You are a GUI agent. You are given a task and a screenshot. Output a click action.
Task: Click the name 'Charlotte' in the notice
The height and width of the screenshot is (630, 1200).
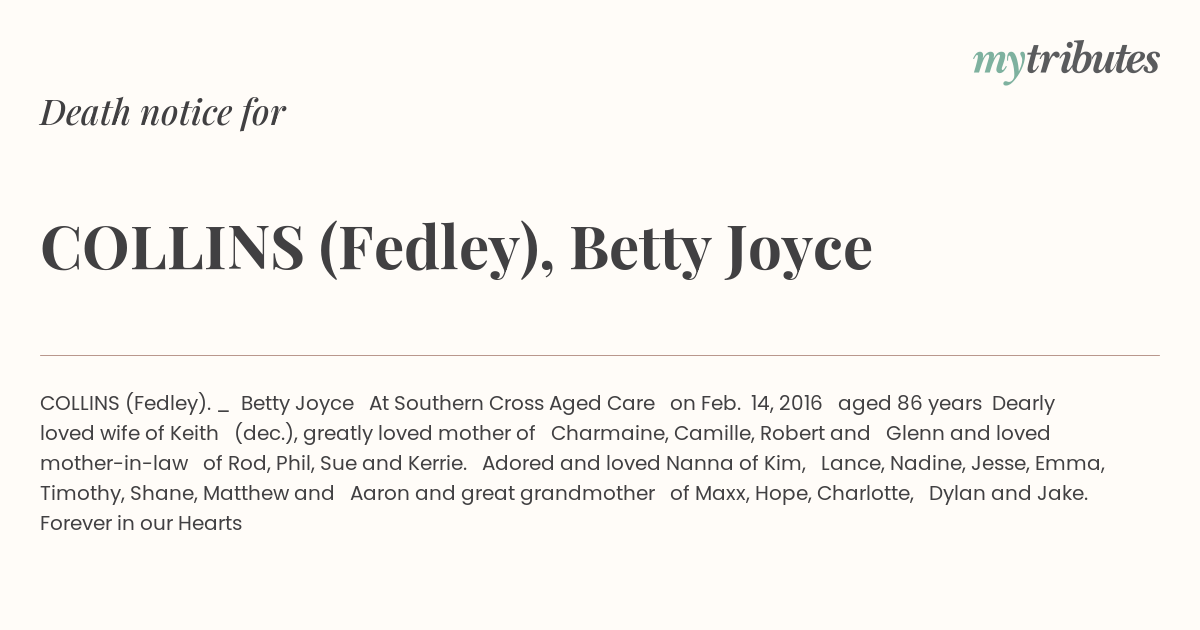coord(866,493)
